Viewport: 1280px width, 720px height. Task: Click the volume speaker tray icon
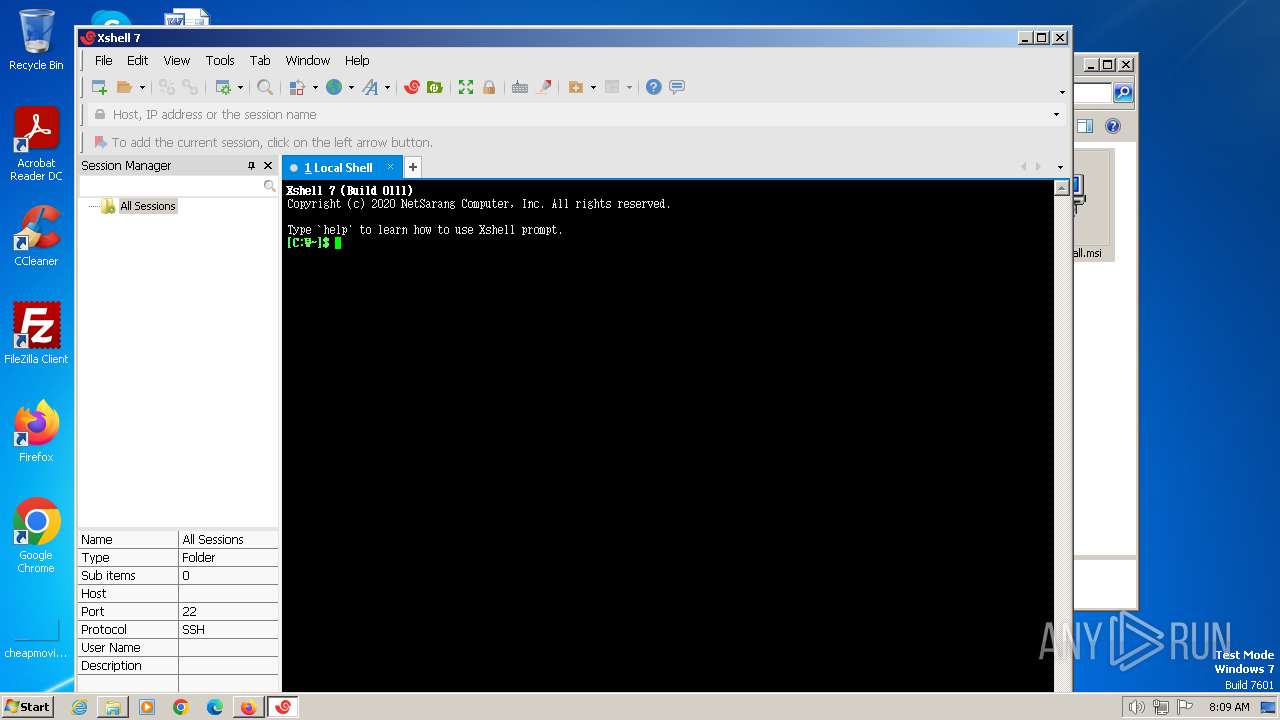pyautogui.click(x=1136, y=707)
